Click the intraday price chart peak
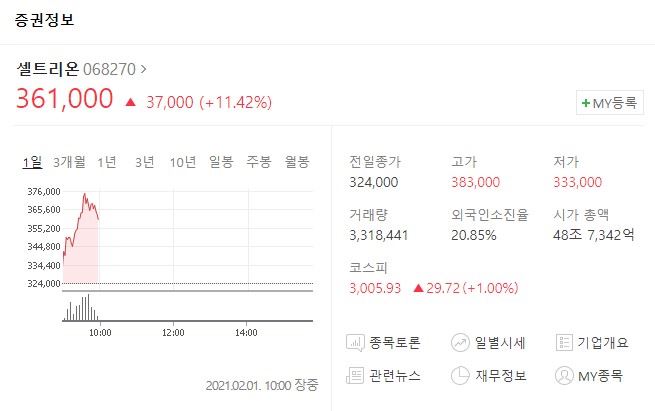 coord(85,194)
